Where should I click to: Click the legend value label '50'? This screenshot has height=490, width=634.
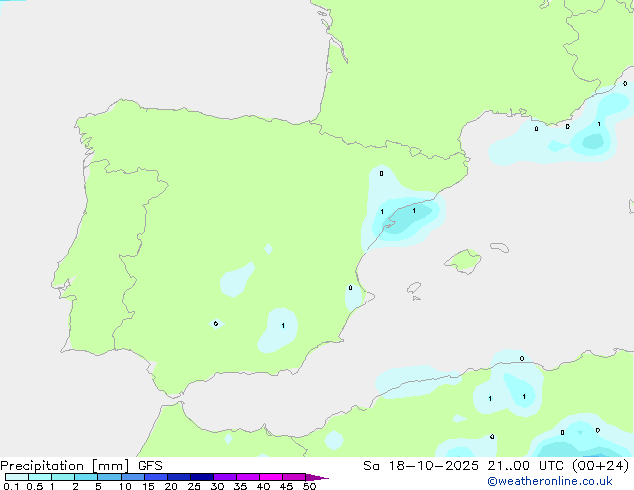pyautogui.click(x=309, y=486)
